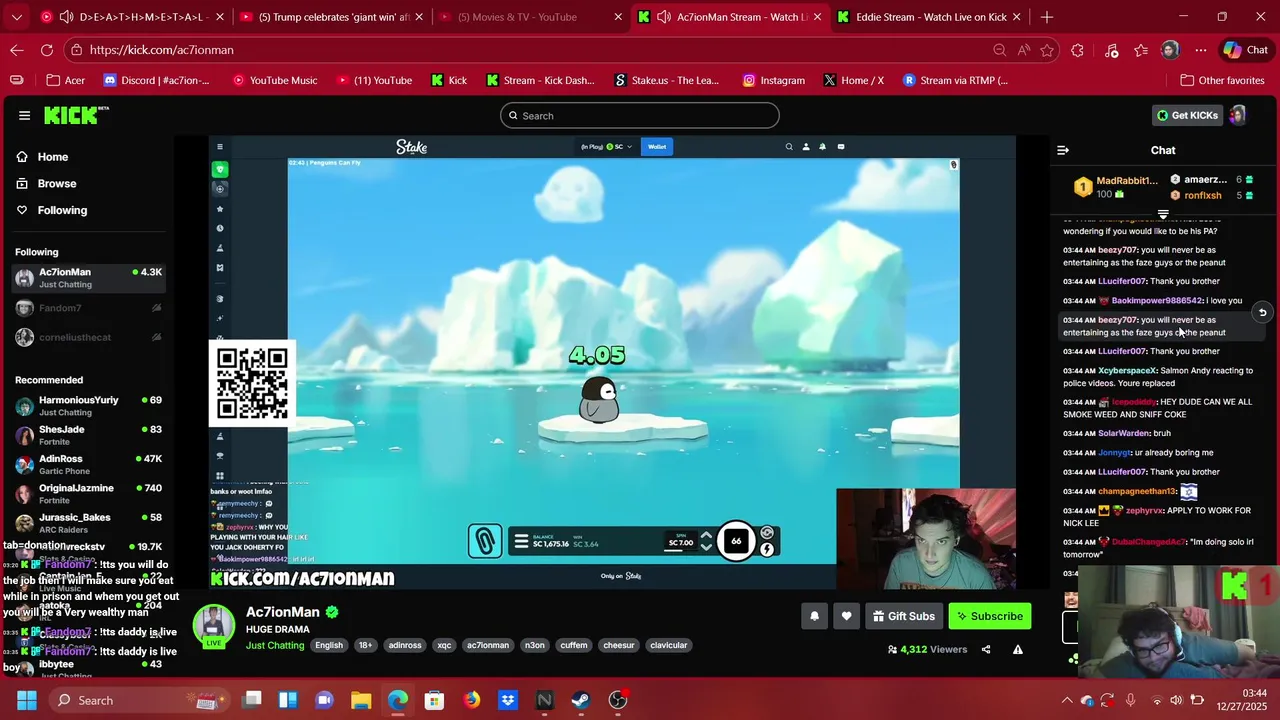1280x720 pixels.
Task: Open Following in Kick sidebar
Action: point(62,210)
